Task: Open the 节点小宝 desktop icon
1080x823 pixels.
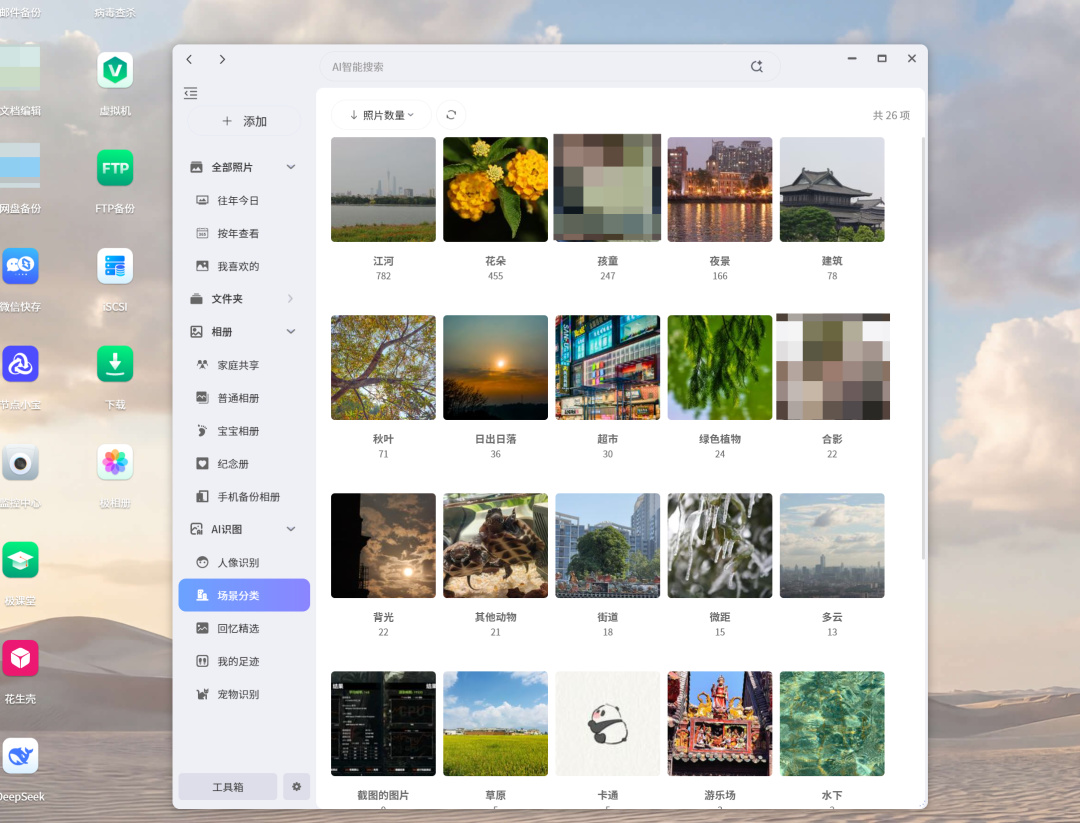Action: coord(20,364)
